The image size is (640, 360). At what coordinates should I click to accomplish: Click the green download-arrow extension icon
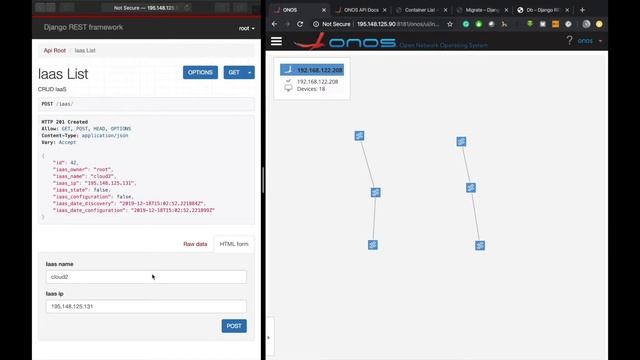coord(530,24)
